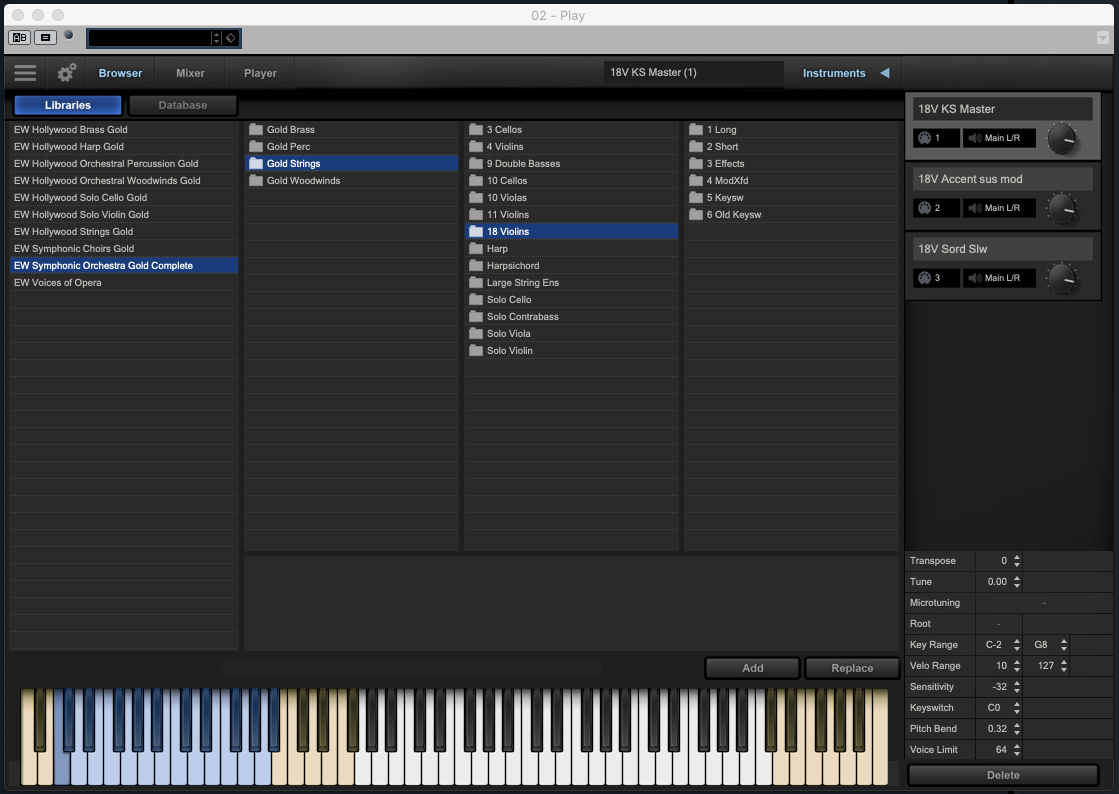Image resolution: width=1119 pixels, height=794 pixels.
Task: Click the 11 Violins folder icon
Action: click(x=476, y=215)
